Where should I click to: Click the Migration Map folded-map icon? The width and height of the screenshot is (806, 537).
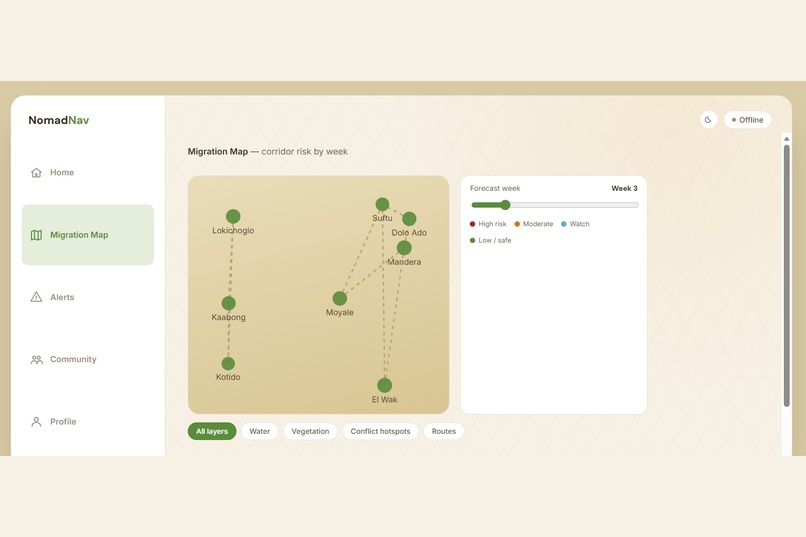(36, 235)
